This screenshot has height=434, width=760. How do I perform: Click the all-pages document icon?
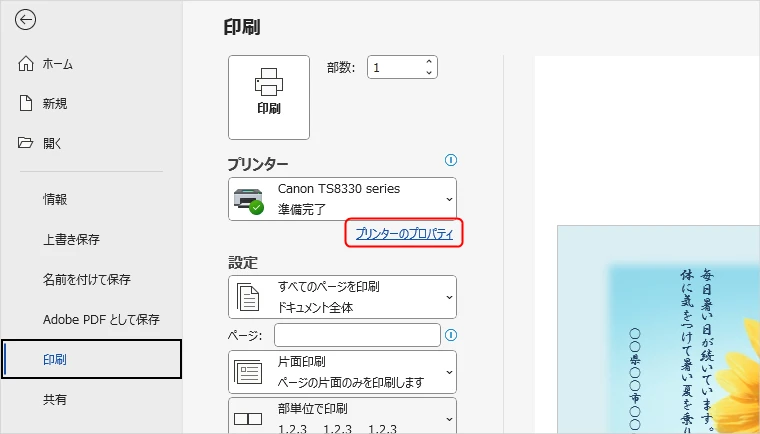pos(248,297)
